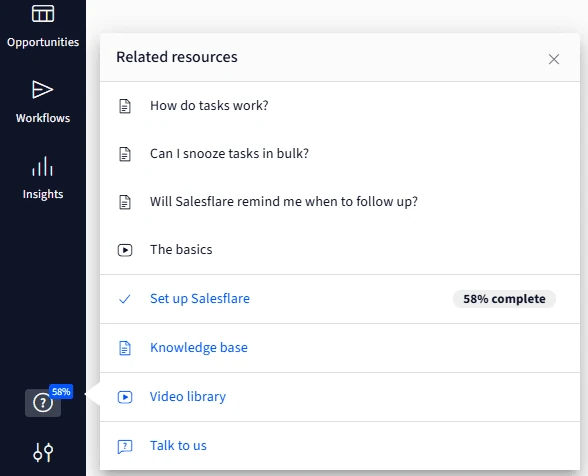
Task: Click document icon beside snooze tasks article
Action: click(x=125, y=154)
